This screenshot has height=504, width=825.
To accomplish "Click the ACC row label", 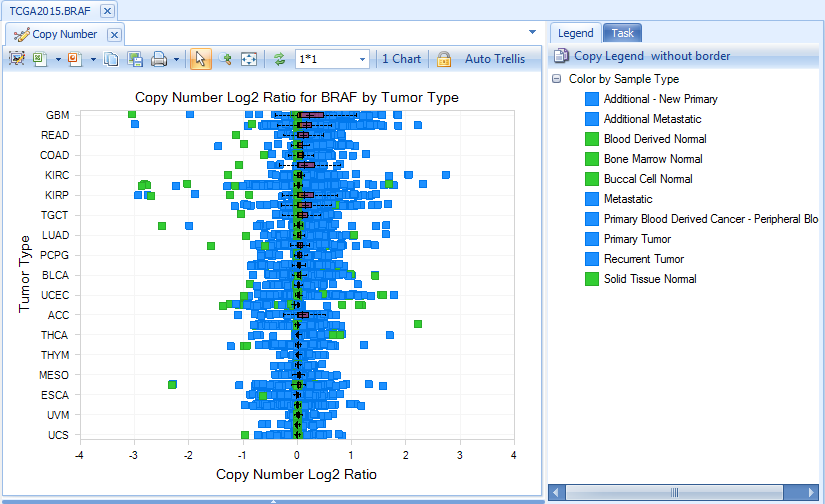I will pos(58,315).
